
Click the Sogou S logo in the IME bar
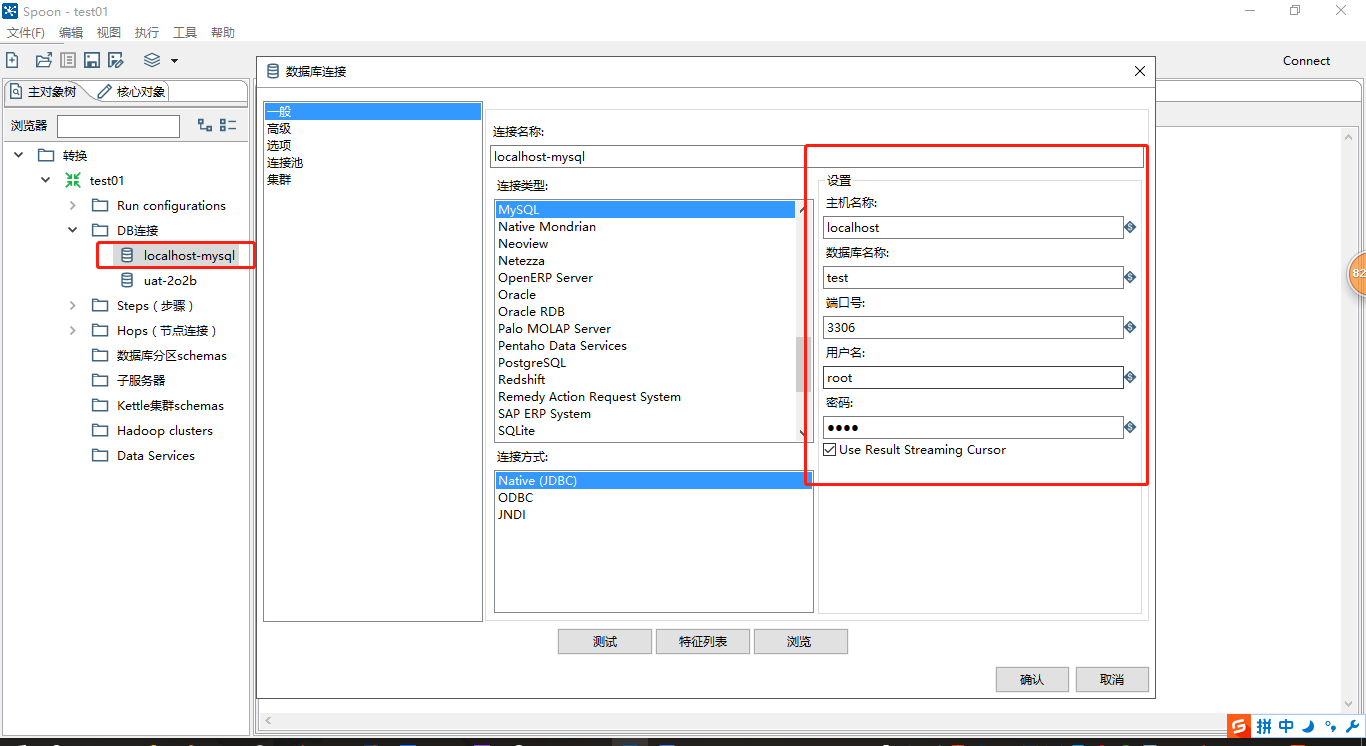1239,726
